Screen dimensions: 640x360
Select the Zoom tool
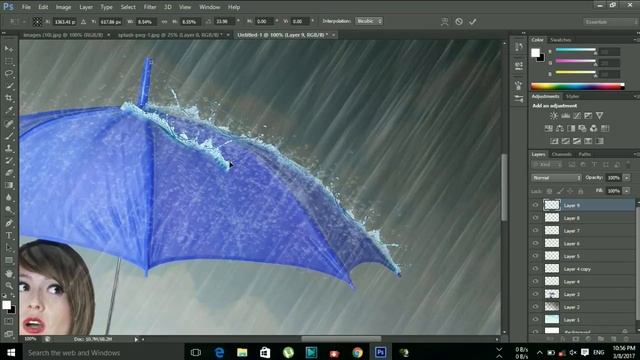click(9, 285)
